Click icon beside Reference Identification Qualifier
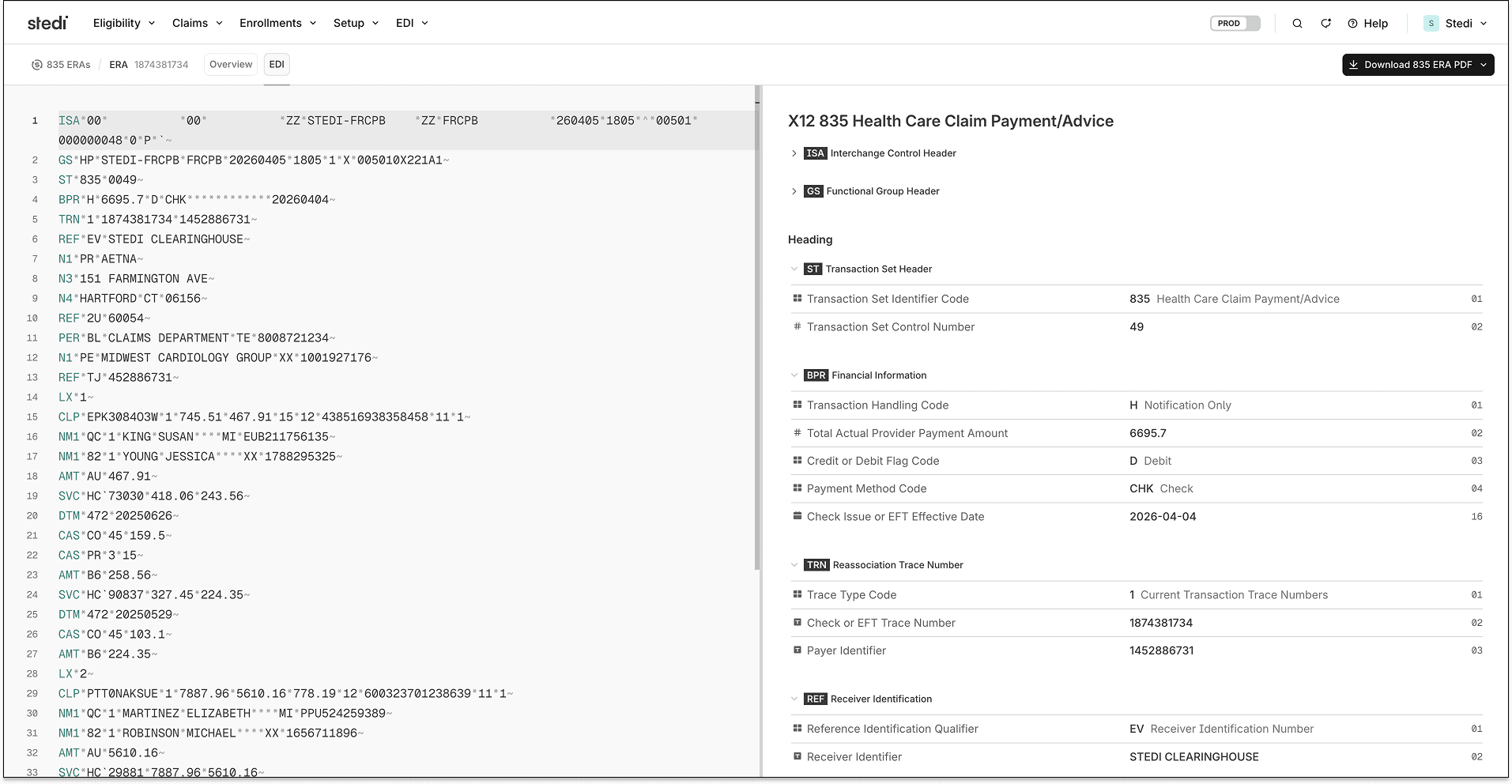The image size is (1512, 784). (x=797, y=729)
